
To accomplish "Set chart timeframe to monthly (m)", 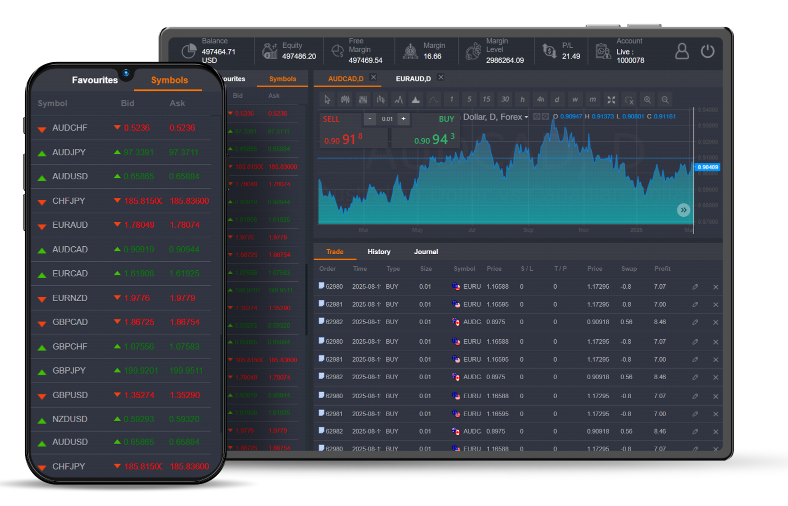I will pos(593,99).
